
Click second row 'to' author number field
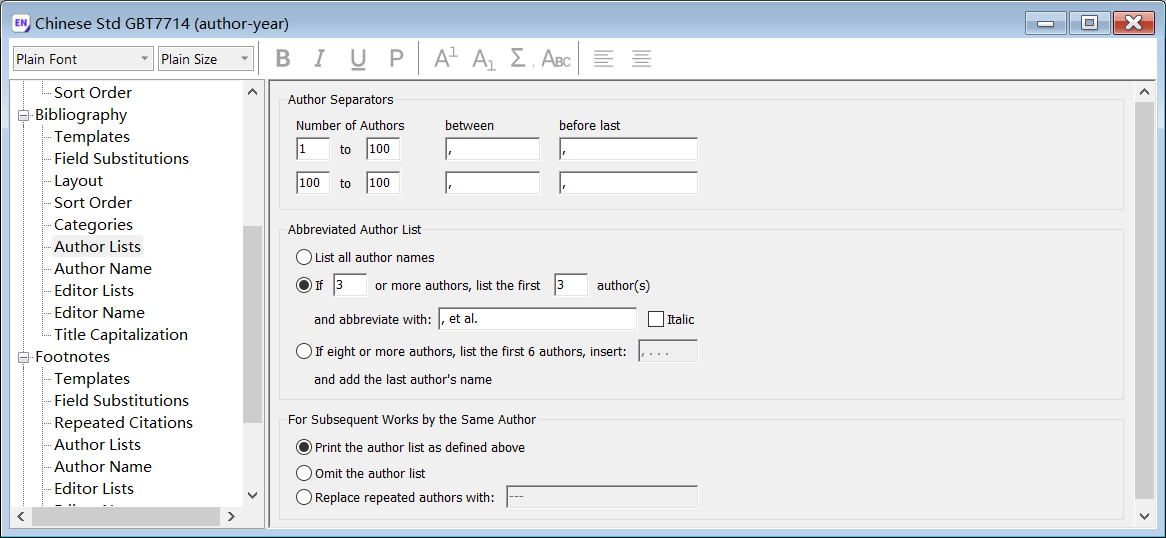coord(383,183)
